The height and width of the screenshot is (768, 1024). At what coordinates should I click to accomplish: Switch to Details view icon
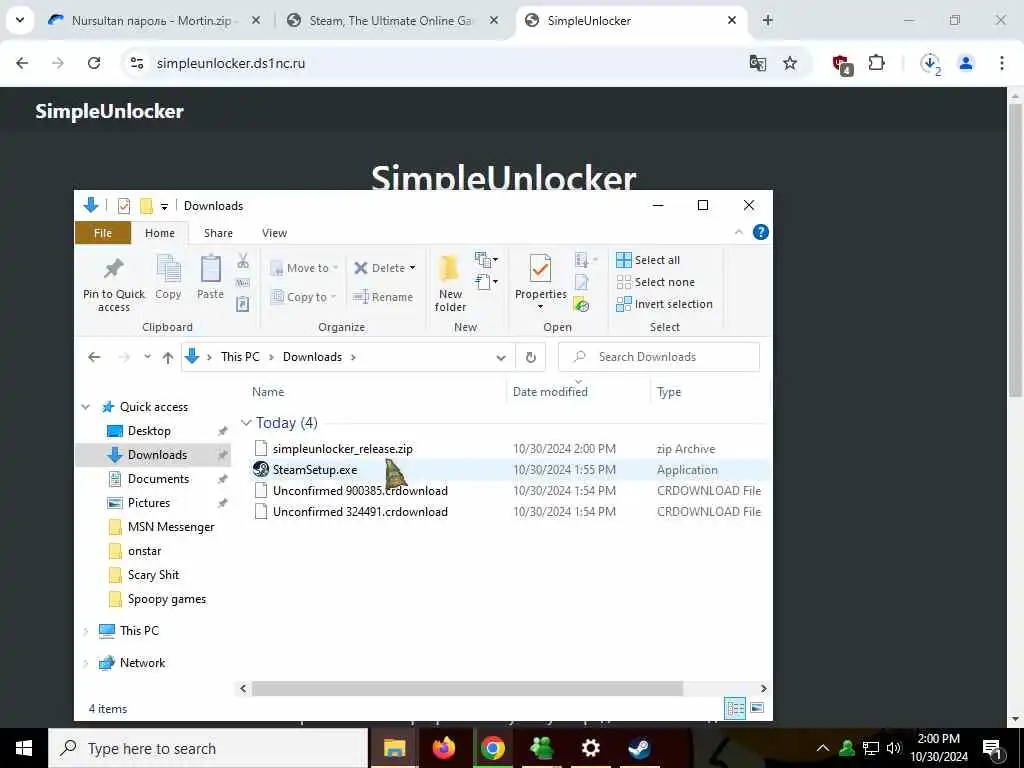click(x=735, y=708)
